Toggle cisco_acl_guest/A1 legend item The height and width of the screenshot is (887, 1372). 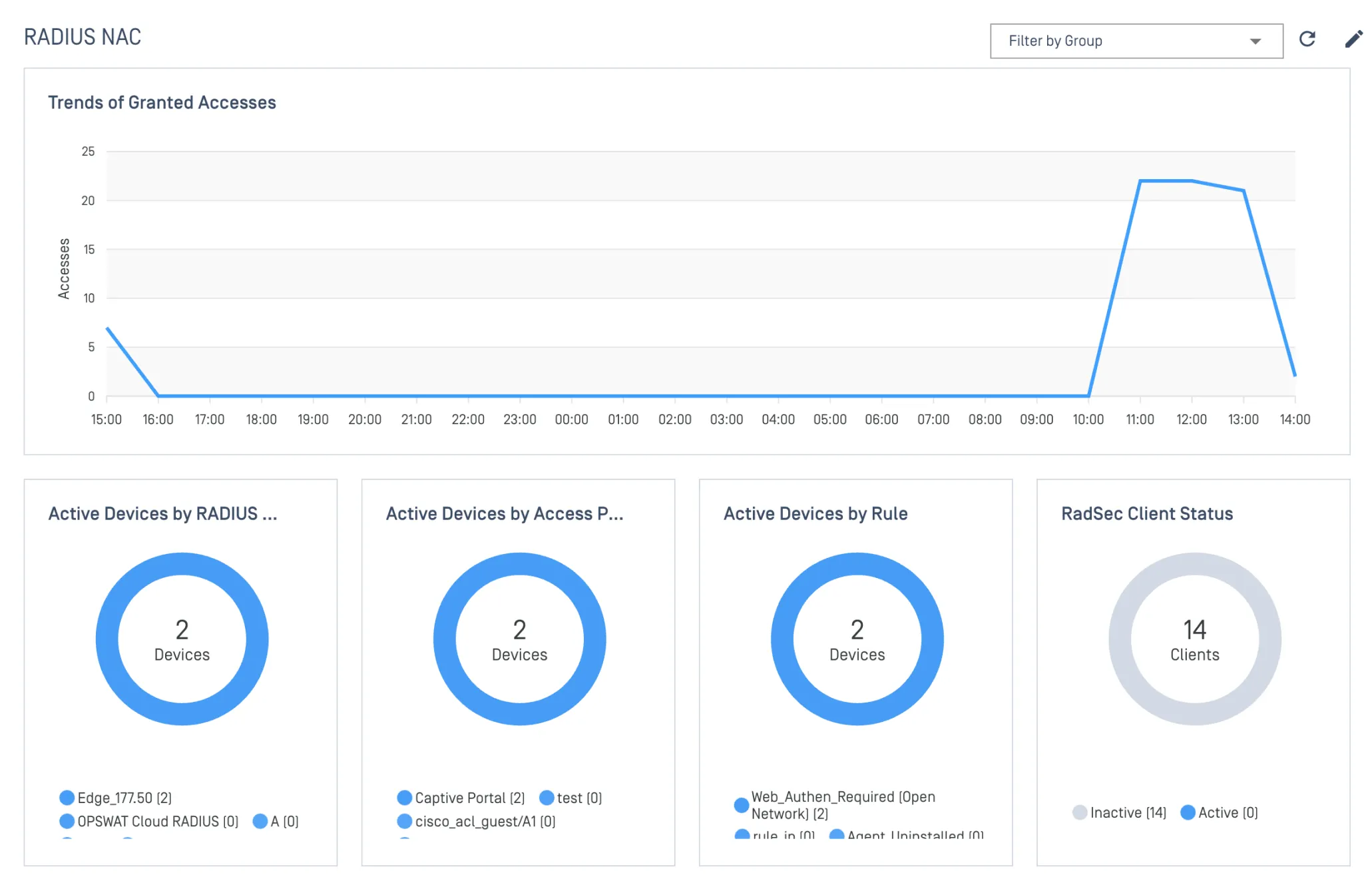pyautogui.click(x=476, y=822)
